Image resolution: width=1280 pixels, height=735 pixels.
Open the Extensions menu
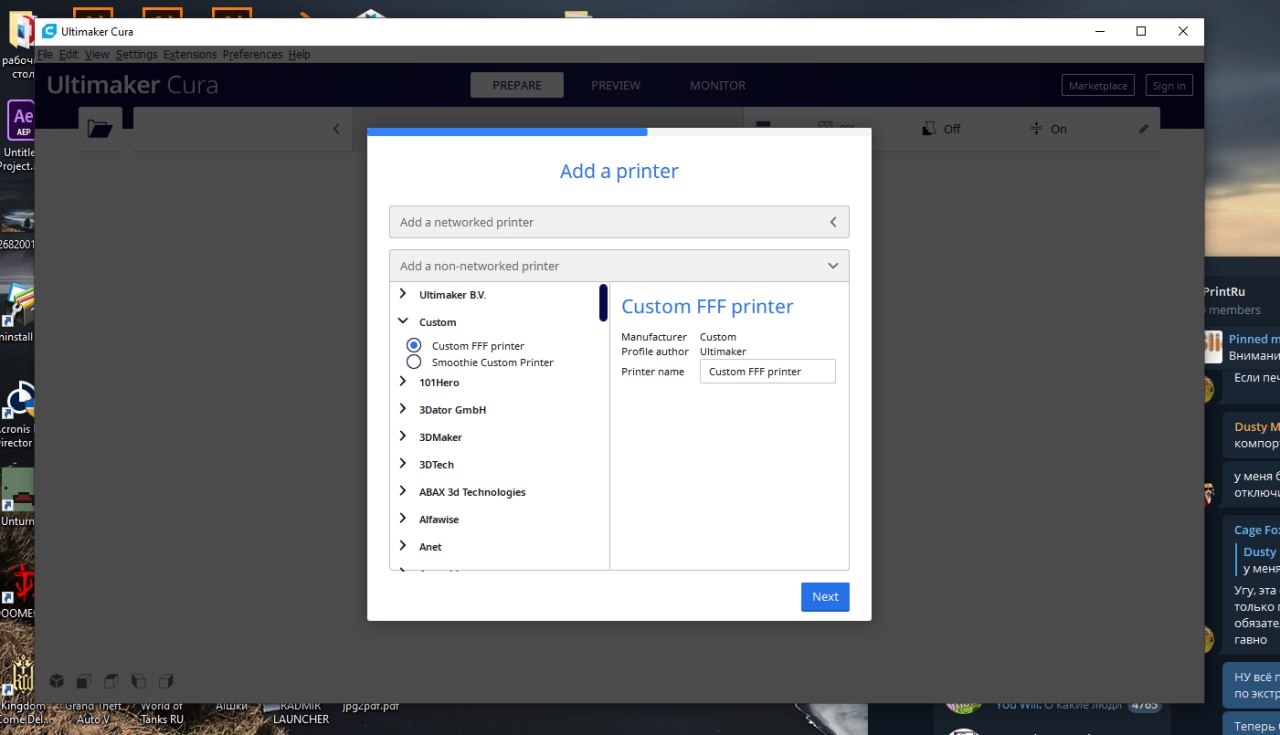(190, 55)
